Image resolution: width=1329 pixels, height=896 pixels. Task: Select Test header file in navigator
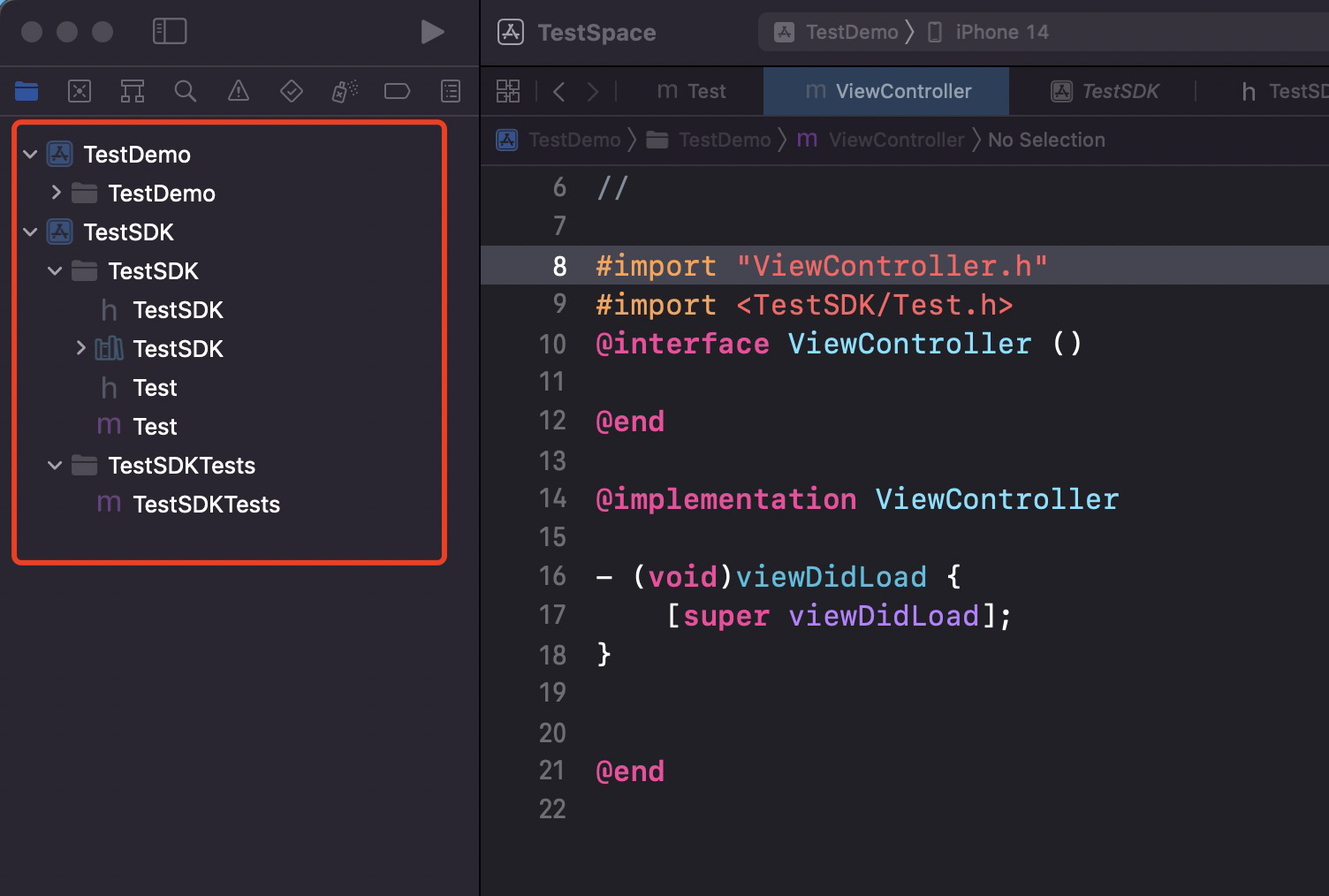pyautogui.click(x=155, y=388)
